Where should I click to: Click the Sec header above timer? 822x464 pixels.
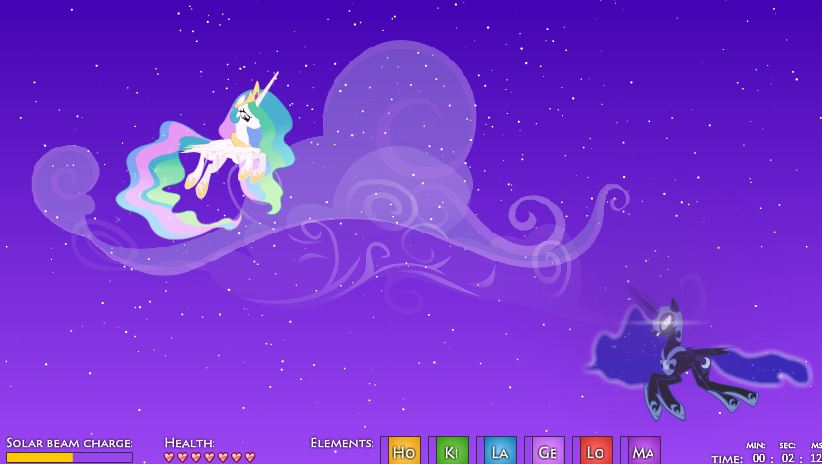click(787, 445)
